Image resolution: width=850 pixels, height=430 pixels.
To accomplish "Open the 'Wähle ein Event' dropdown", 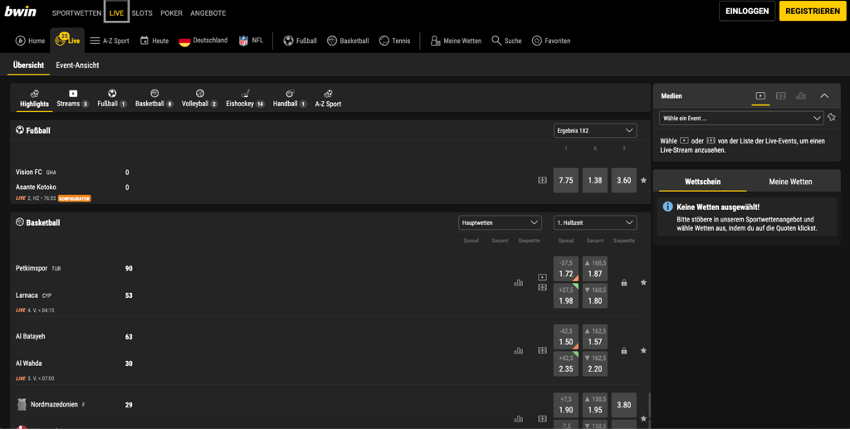I will (740, 118).
